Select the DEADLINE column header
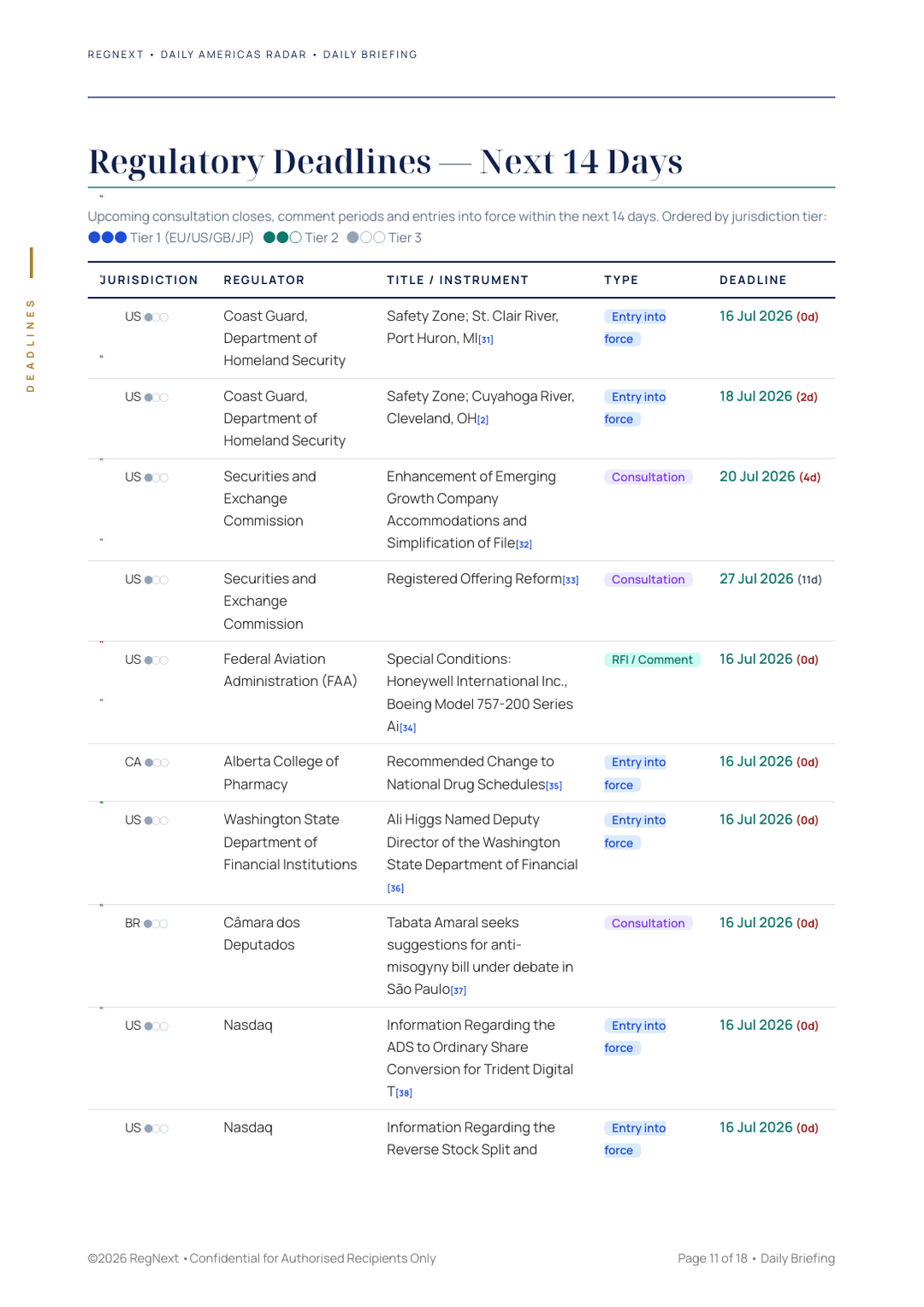The image size is (924, 1307). pyautogui.click(x=753, y=281)
